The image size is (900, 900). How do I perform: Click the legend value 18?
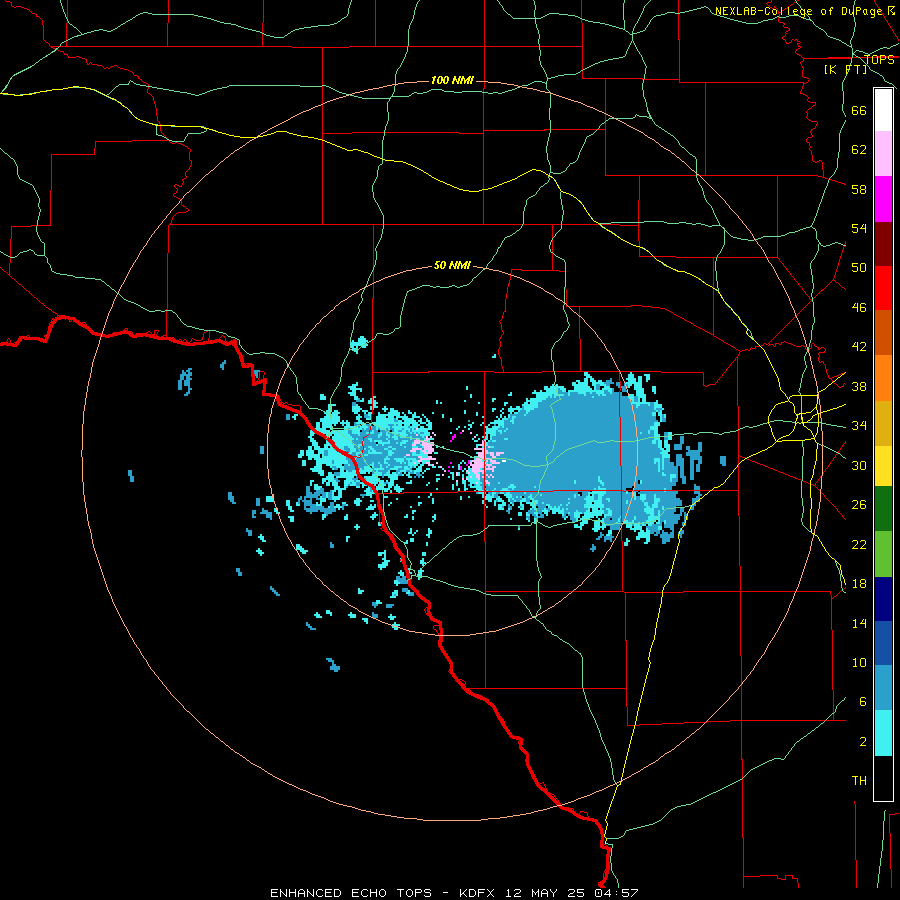859,584
